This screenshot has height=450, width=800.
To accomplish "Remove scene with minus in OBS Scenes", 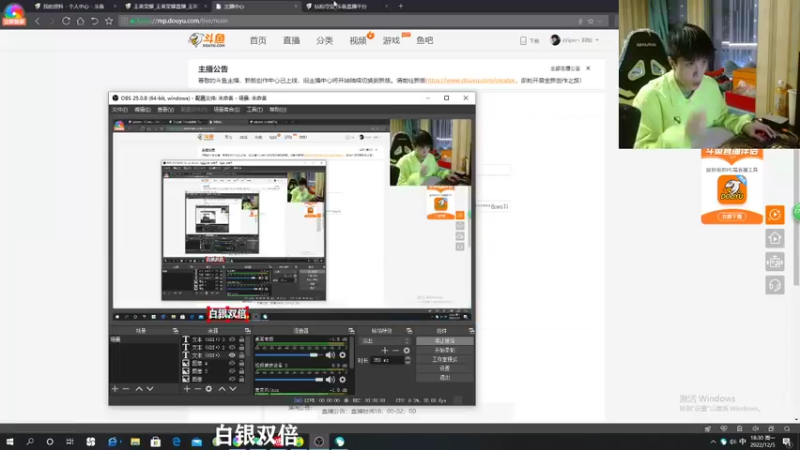I will (x=126, y=389).
